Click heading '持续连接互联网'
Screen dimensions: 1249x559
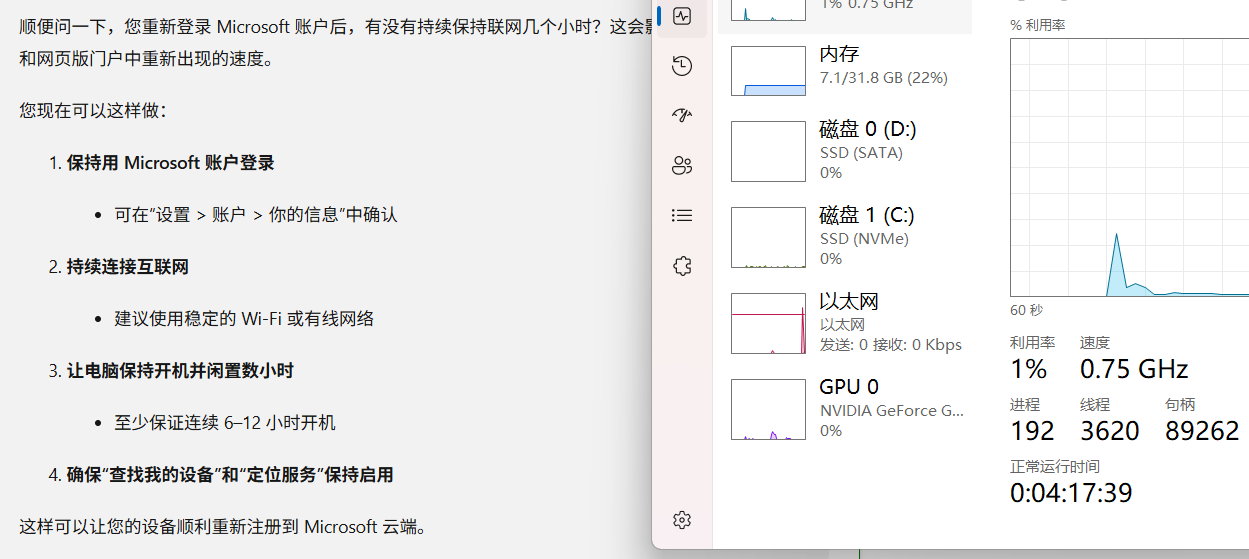128,267
